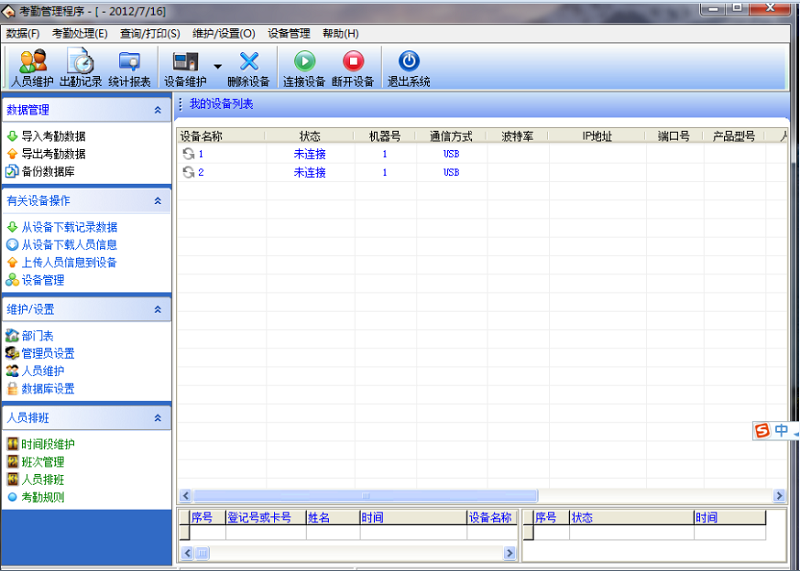Click the 退出系统 power icon
Image resolution: width=800 pixels, height=571 pixels.
click(x=409, y=61)
